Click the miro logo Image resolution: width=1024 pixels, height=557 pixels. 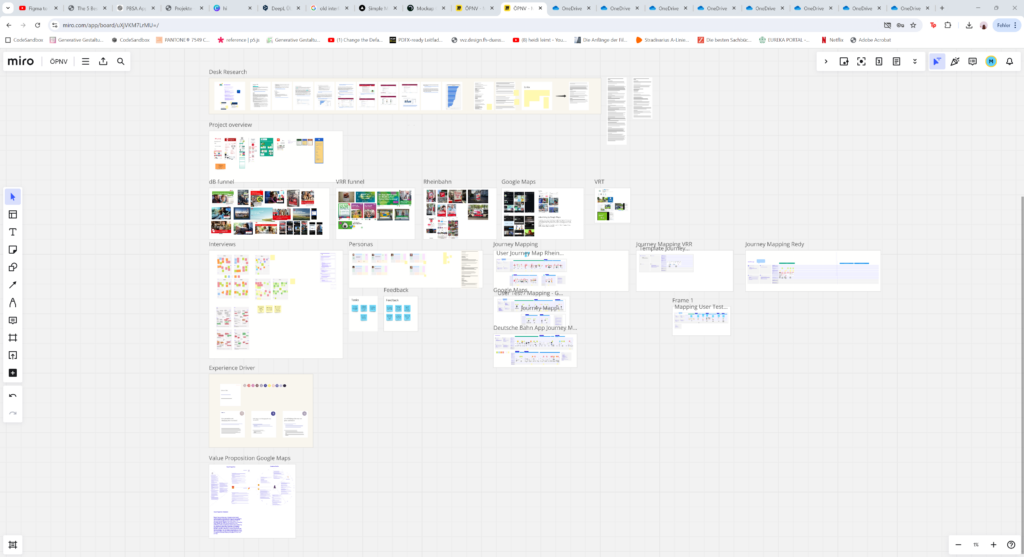(21, 61)
